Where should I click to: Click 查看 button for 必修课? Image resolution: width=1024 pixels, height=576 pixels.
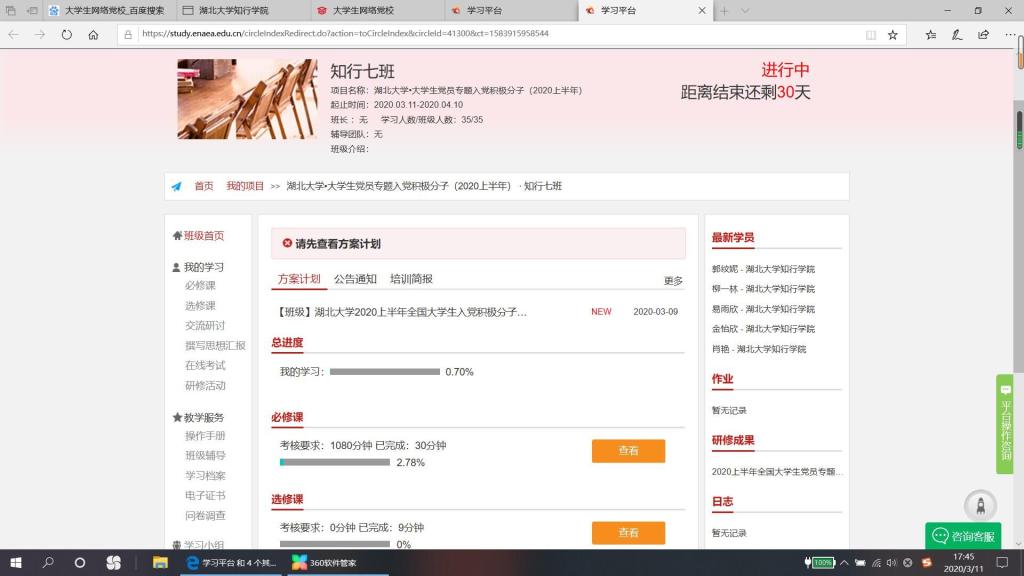tap(628, 451)
